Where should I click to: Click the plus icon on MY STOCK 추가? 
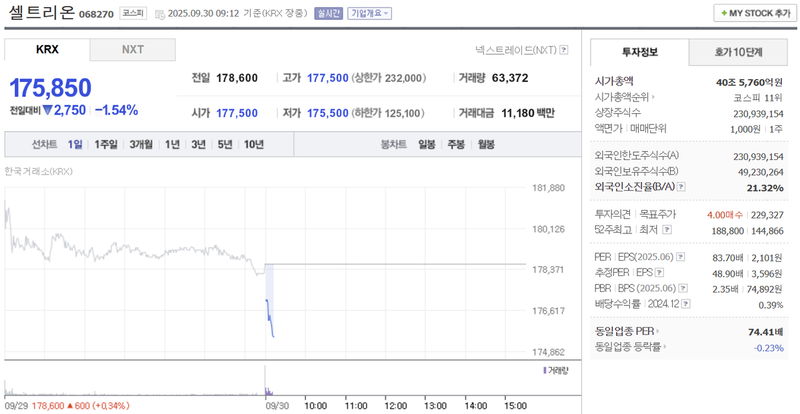click(722, 13)
